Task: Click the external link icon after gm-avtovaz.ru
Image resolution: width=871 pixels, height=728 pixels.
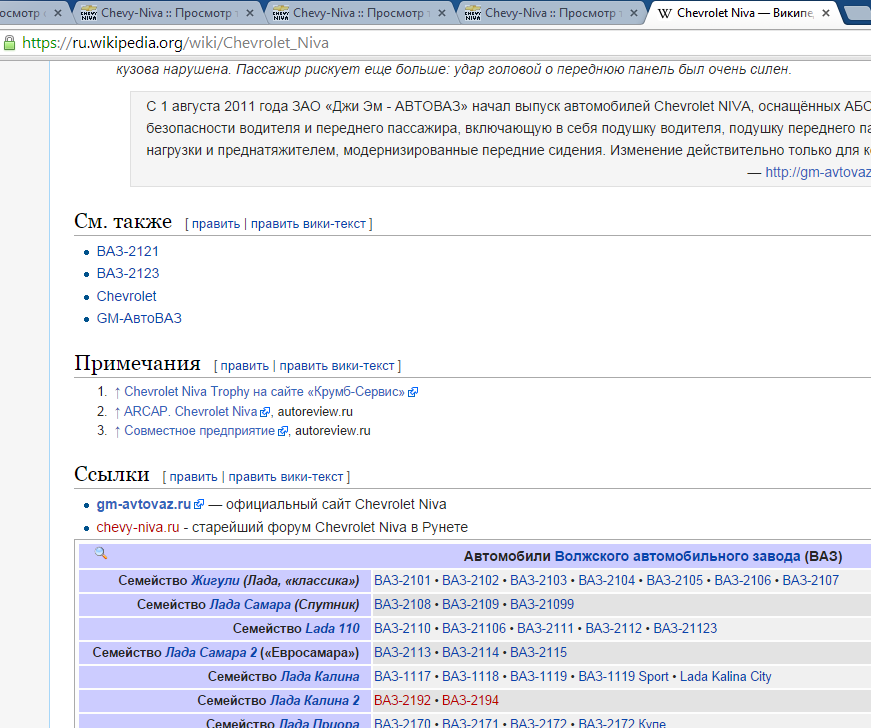Action: 199,505
